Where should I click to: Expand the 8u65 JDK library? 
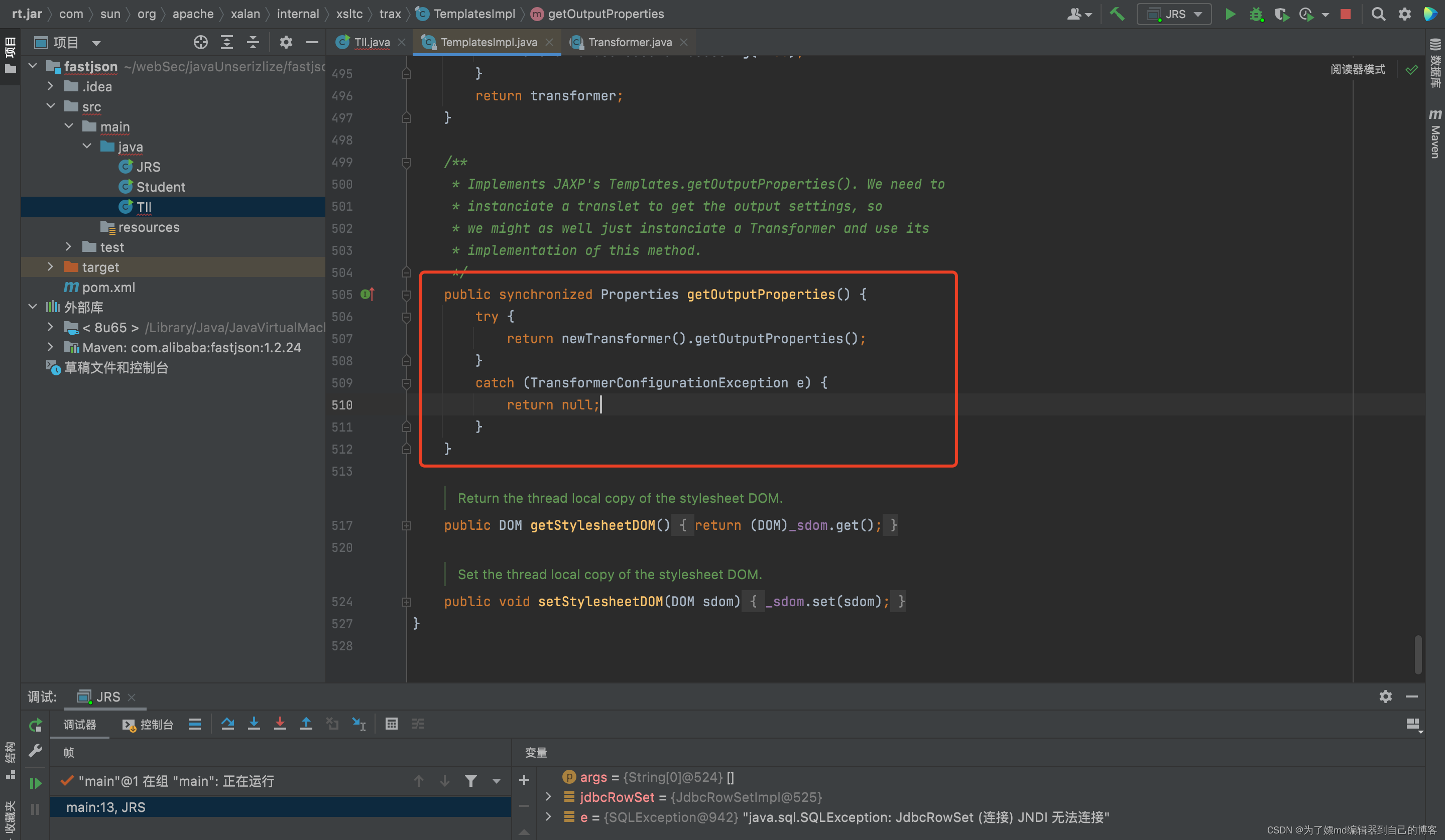click(x=51, y=327)
